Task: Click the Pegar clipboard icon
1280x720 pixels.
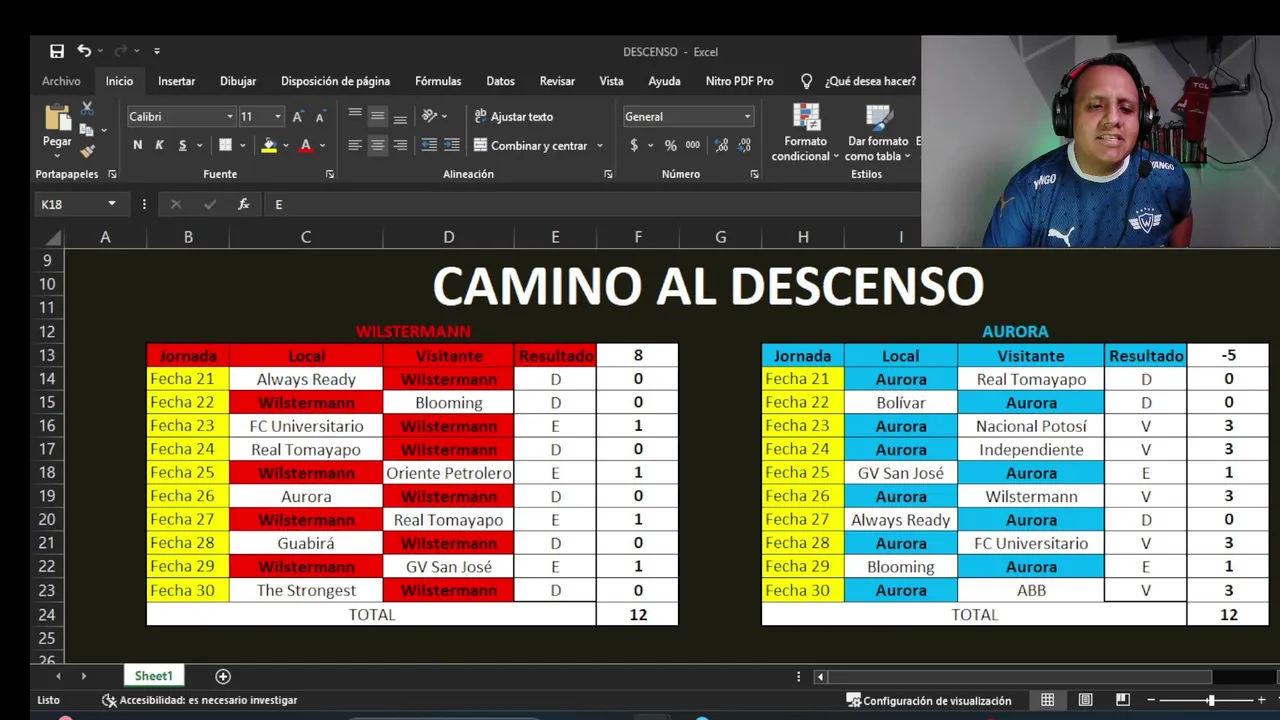Action: pyautogui.click(x=57, y=119)
